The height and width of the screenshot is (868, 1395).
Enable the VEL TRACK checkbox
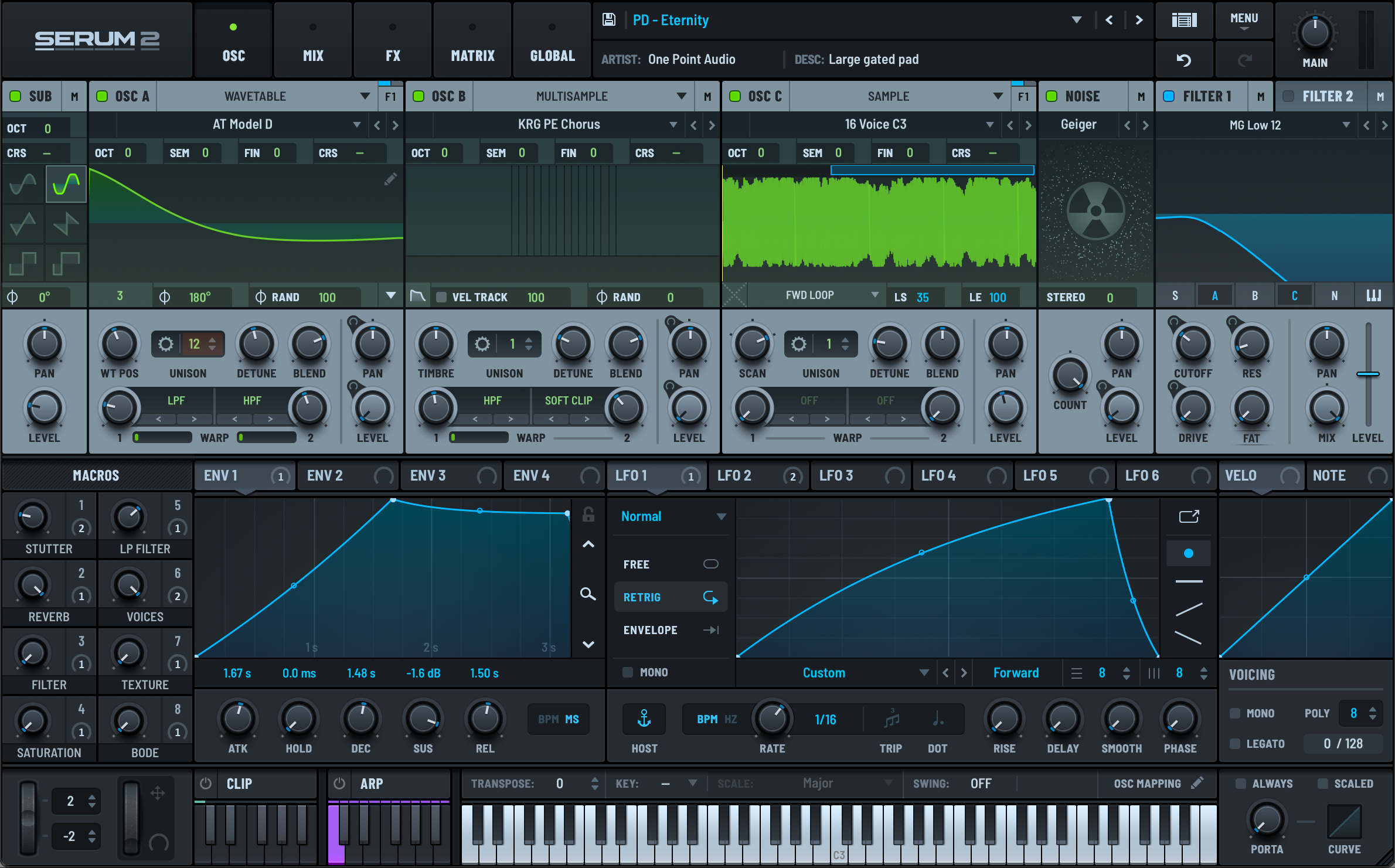click(442, 297)
